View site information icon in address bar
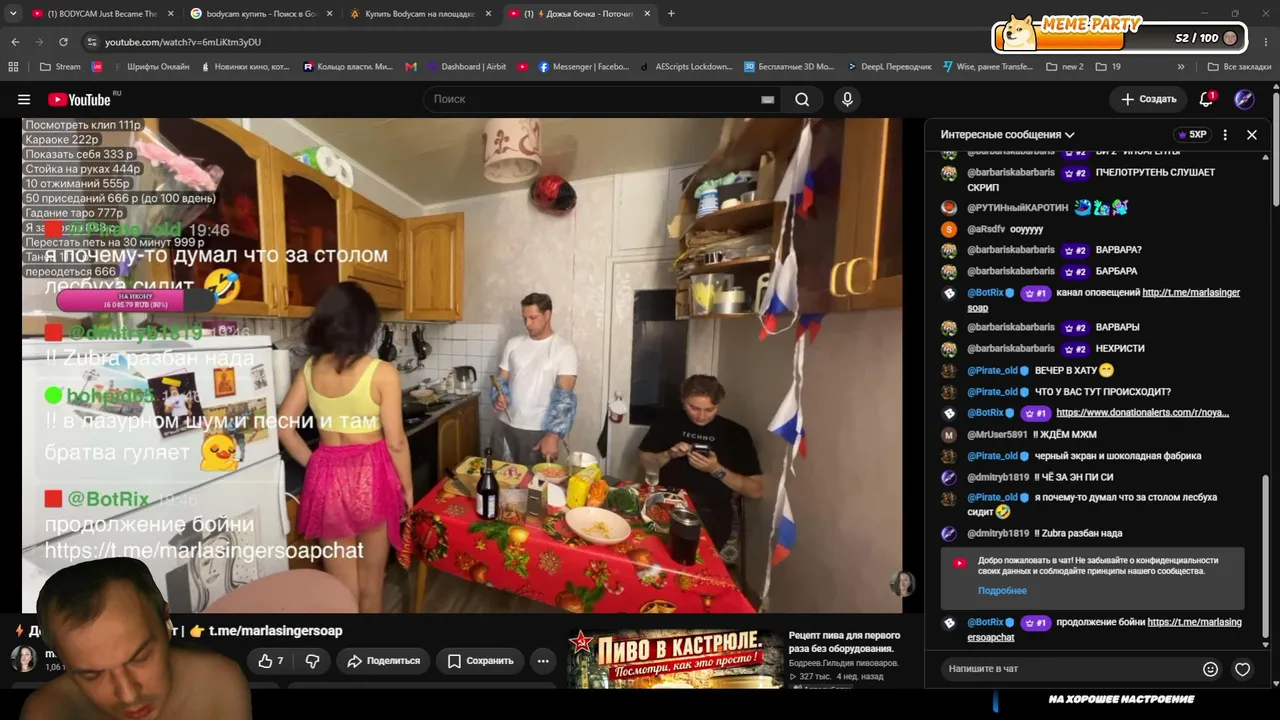 (x=92, y=42)
